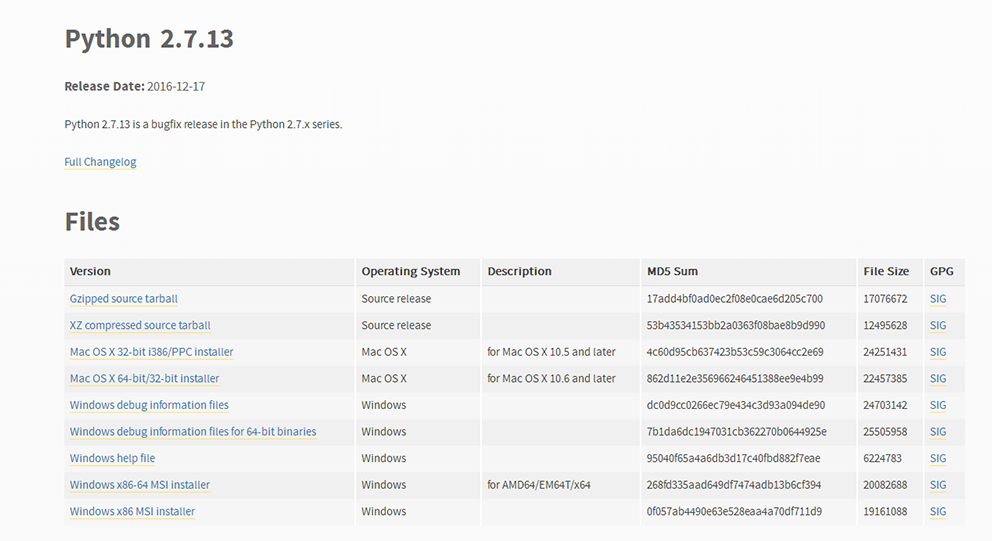Download the XZ compressed source tarball
992x541 pixels.
(140, 325)
